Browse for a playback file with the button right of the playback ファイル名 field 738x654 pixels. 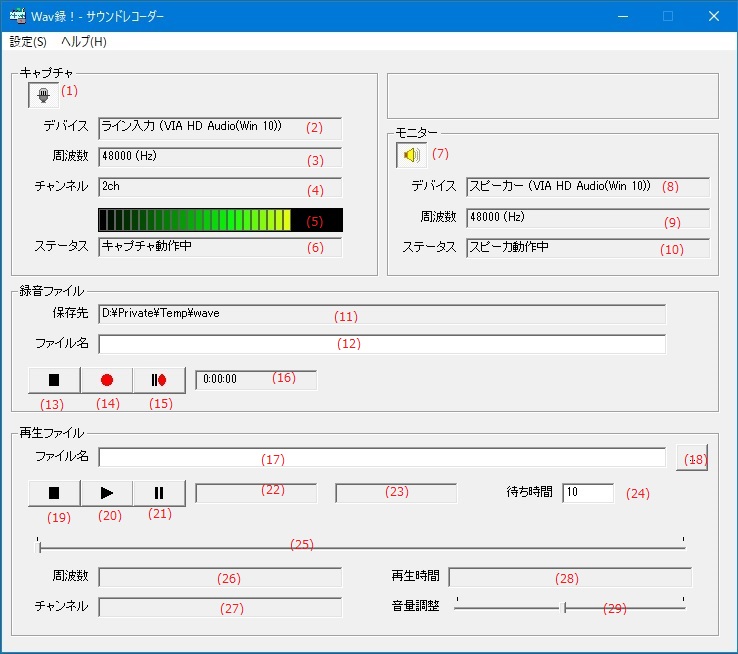coord(692,458)
